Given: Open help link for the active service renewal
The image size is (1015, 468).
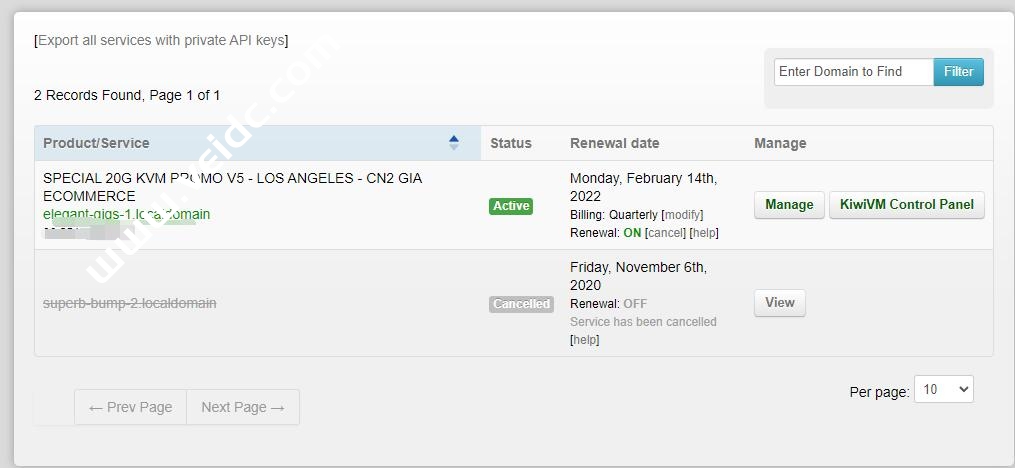Looking at the screenshot, I should pos(704,233).
